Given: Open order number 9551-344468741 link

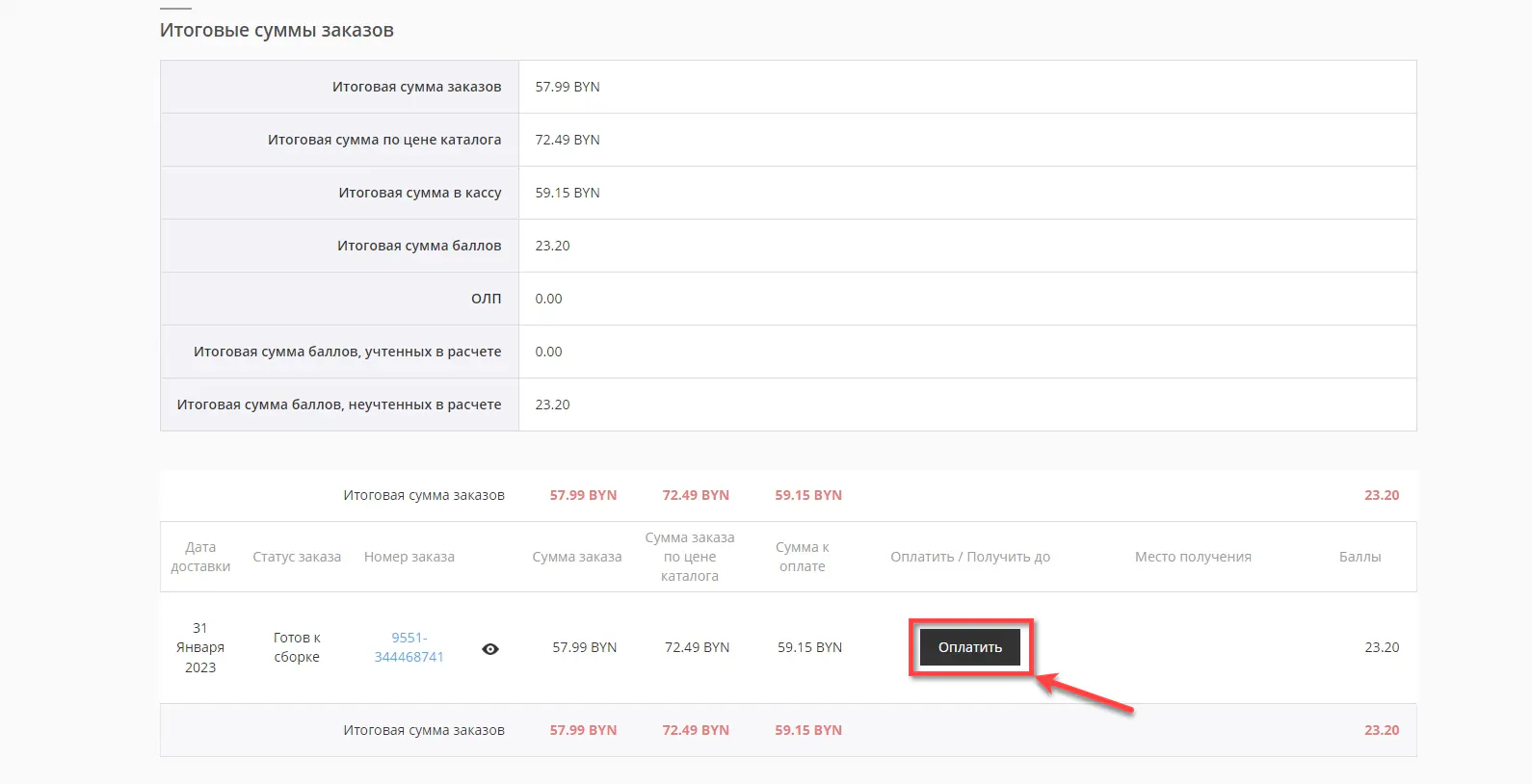Looking at the screenshot, I should tap(409, 647).
